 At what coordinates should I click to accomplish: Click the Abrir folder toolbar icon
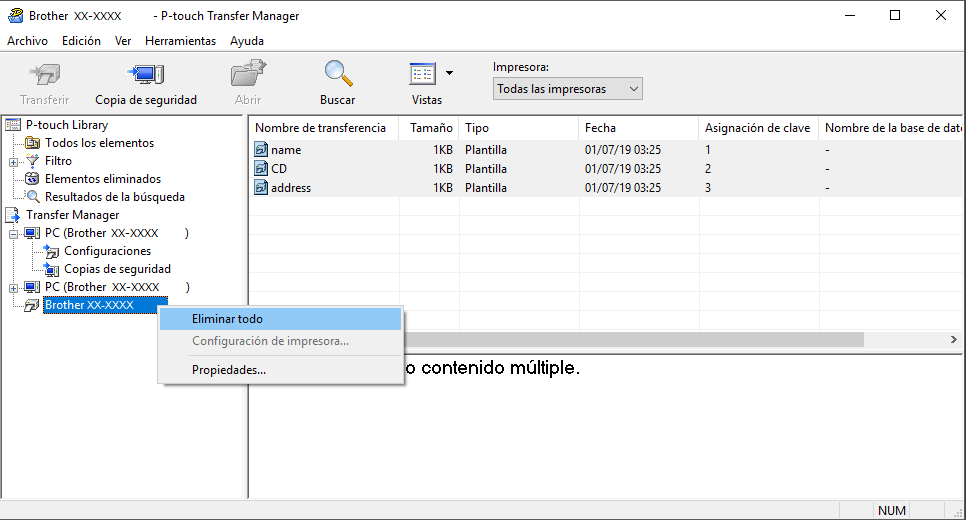tap(248, 73)
